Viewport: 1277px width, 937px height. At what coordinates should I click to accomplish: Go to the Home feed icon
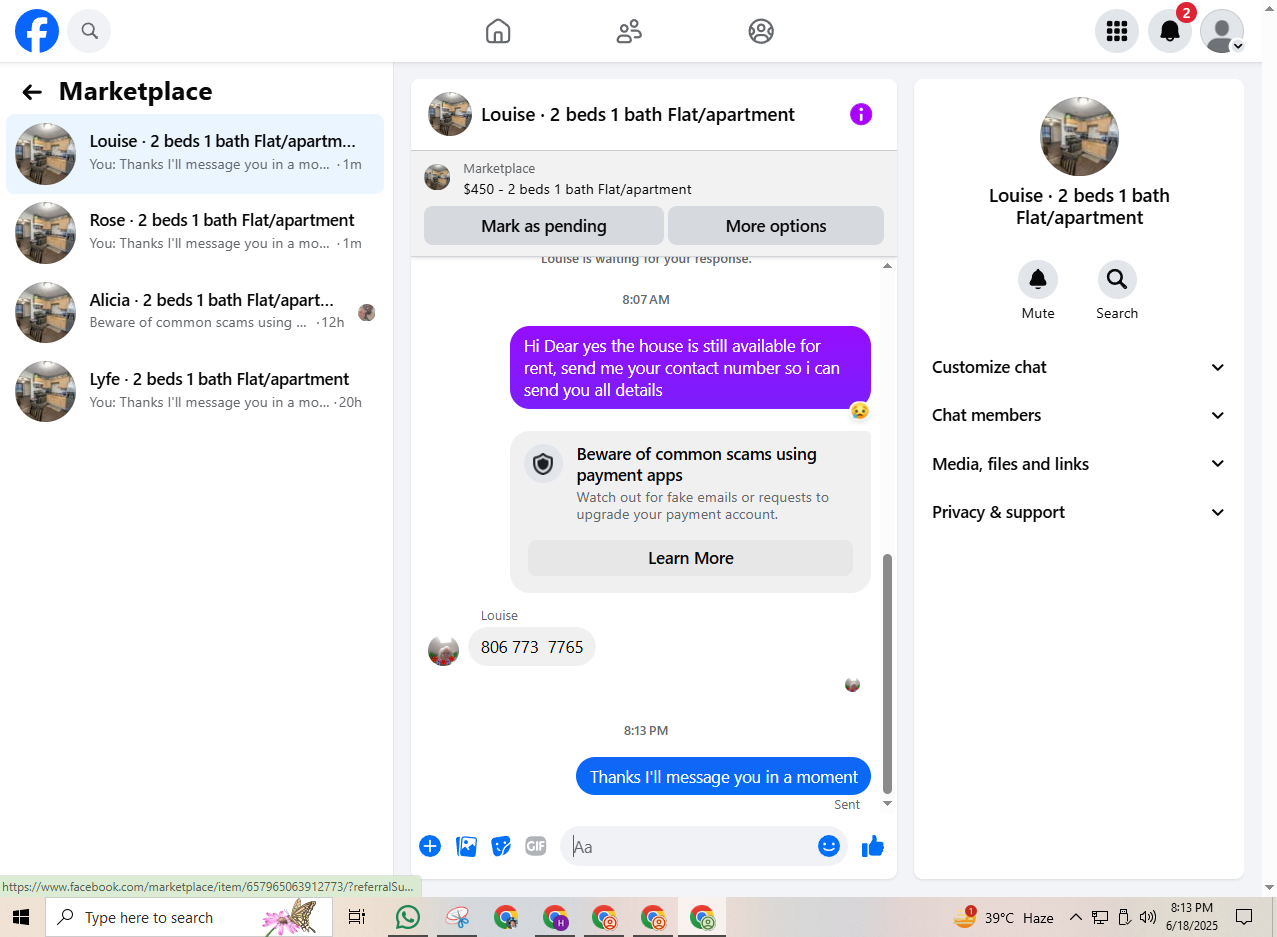point(498,31)
